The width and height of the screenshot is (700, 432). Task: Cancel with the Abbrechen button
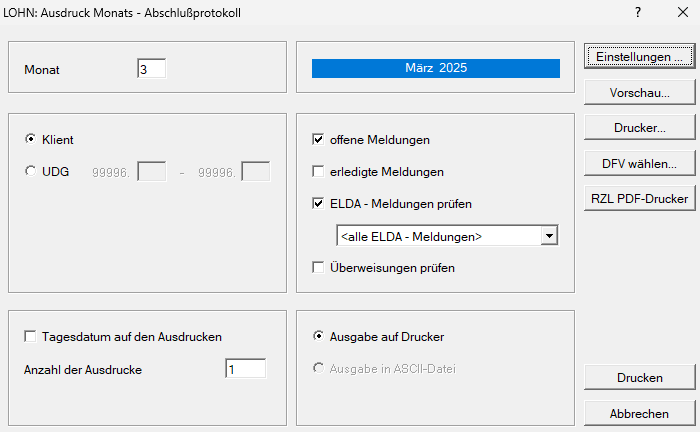[x=639, y=414]
